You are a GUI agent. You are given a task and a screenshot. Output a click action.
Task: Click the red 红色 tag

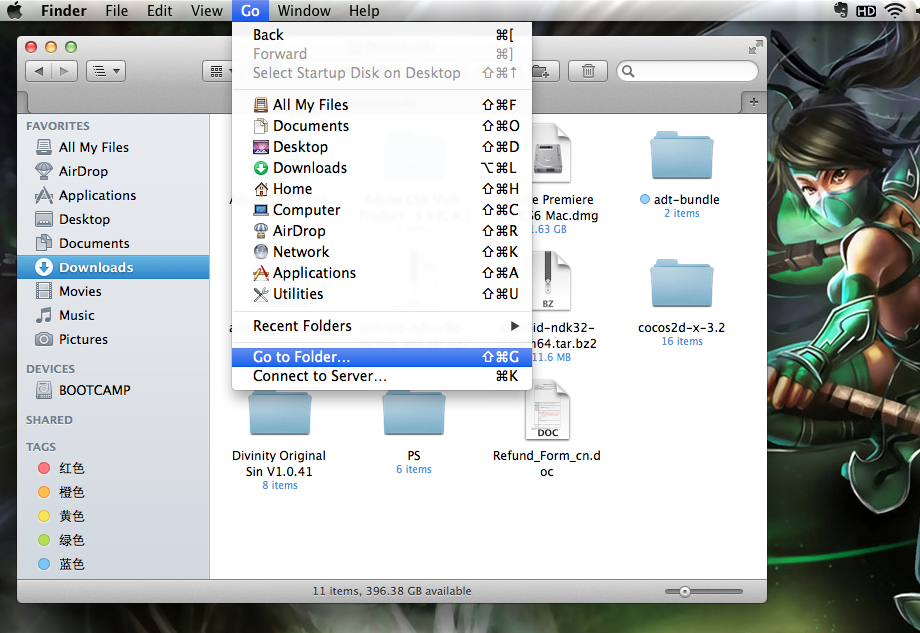(113, 468)
